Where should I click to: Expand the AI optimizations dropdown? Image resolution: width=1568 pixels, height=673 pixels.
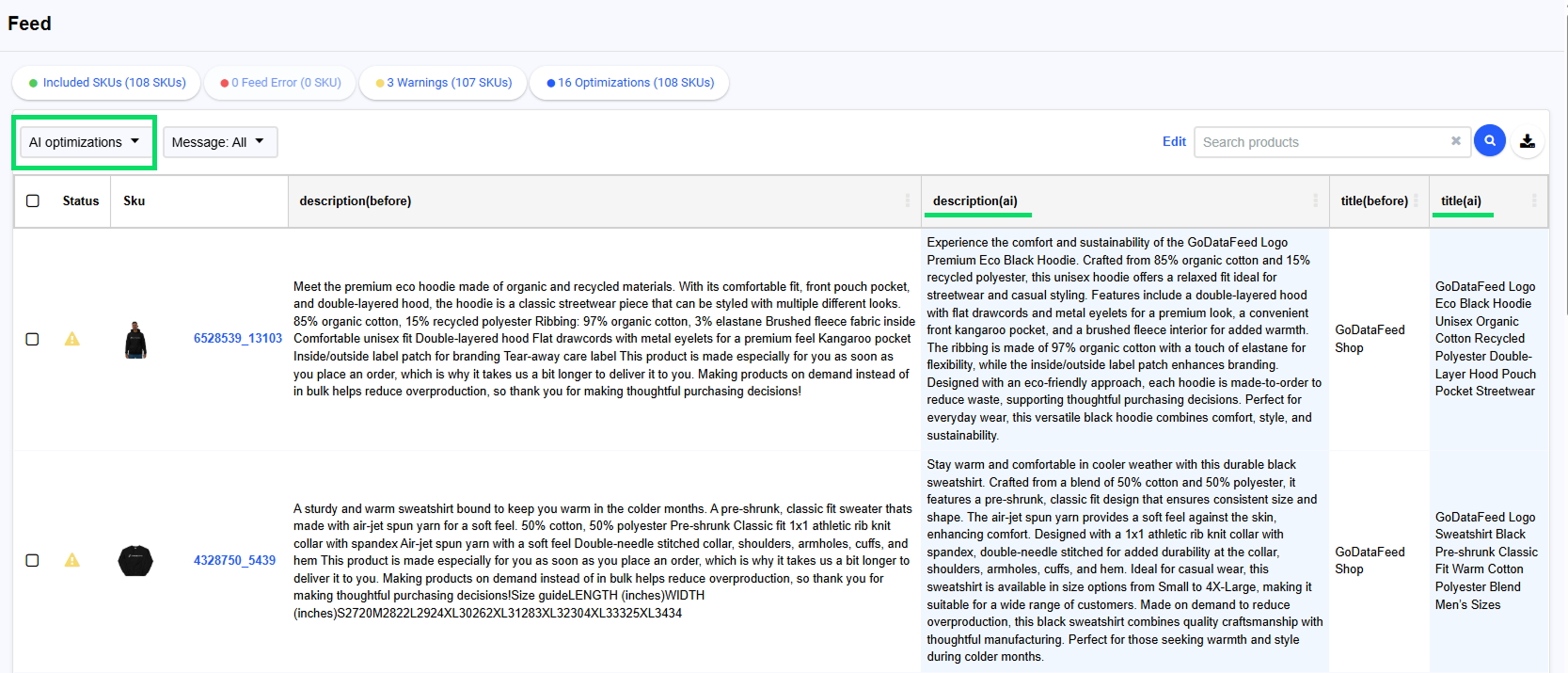tap(84, 142)
